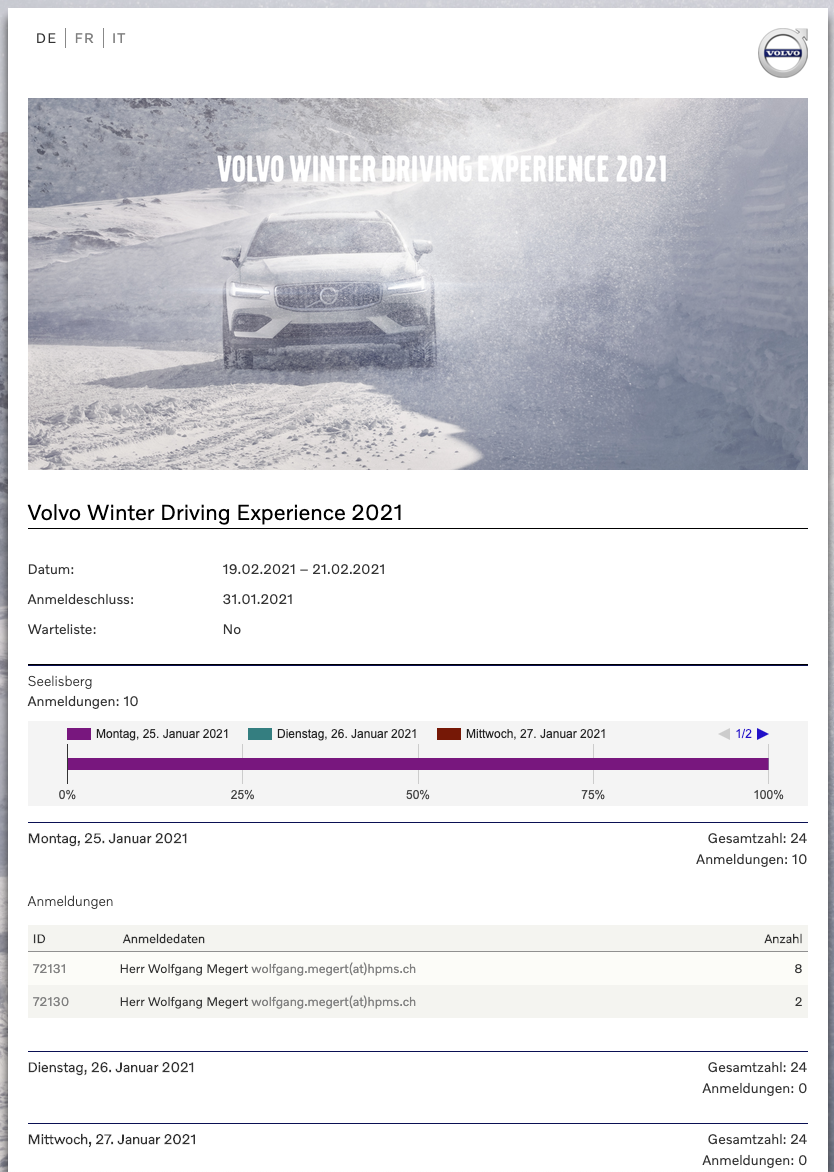This screenshot has width=834, height=1172.
Task: Click the Mittwoch, 27. Januar 2021 section heading
Action: (x=112, y=1139)
